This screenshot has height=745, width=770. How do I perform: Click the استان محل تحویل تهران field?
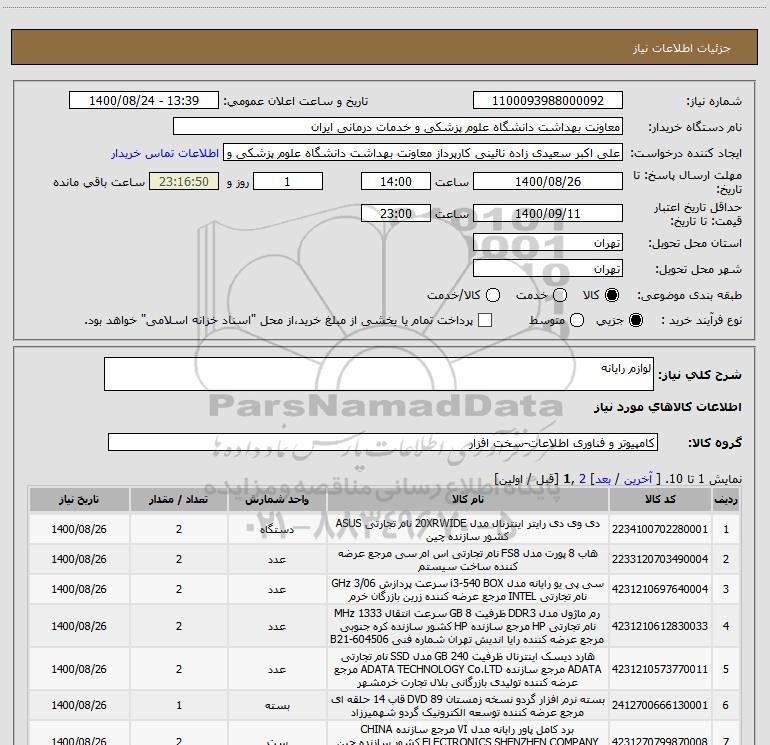pyautogui.click(x=548, y=242)
